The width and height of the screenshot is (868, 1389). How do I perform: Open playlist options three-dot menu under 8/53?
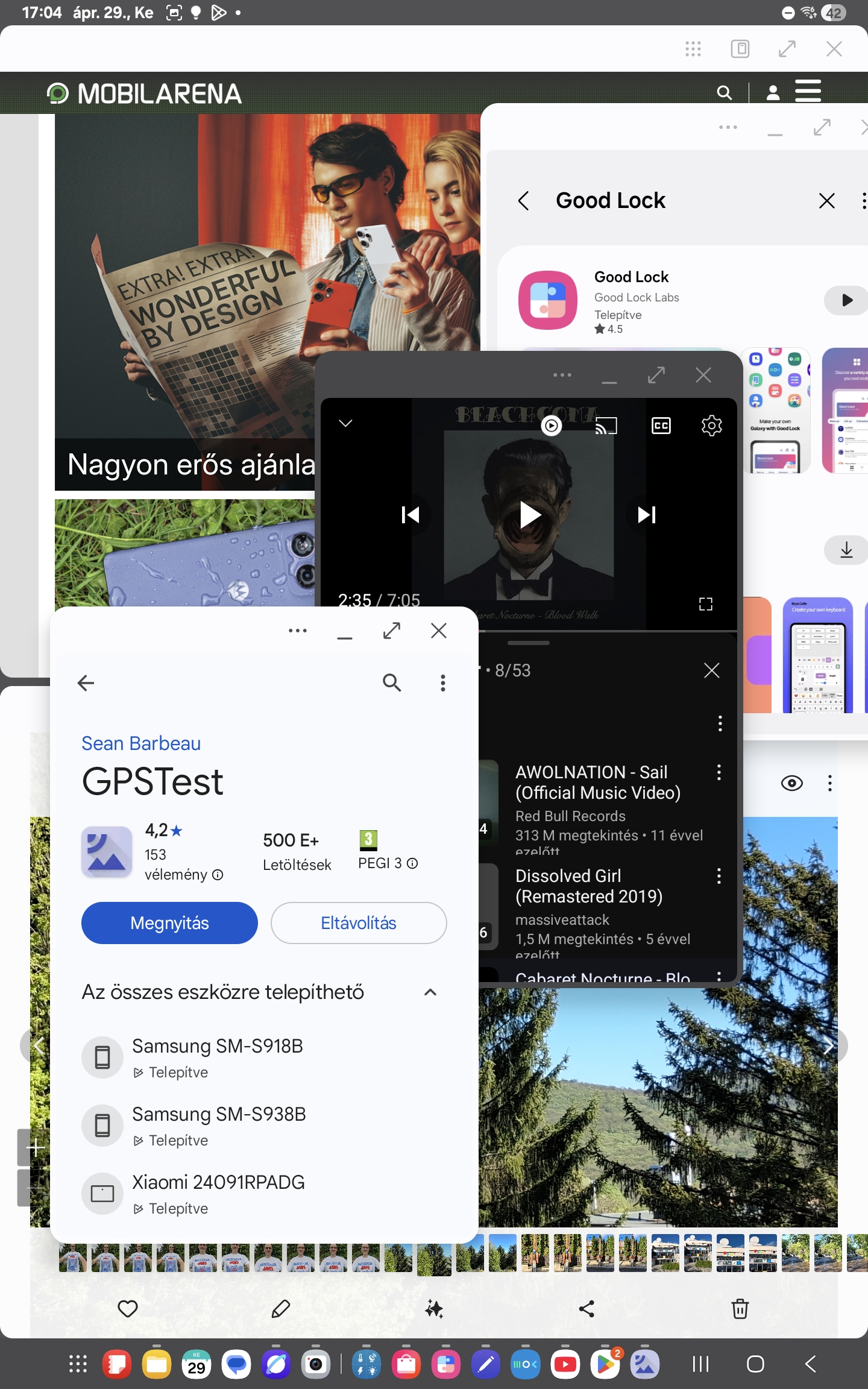tap(720, 723)
